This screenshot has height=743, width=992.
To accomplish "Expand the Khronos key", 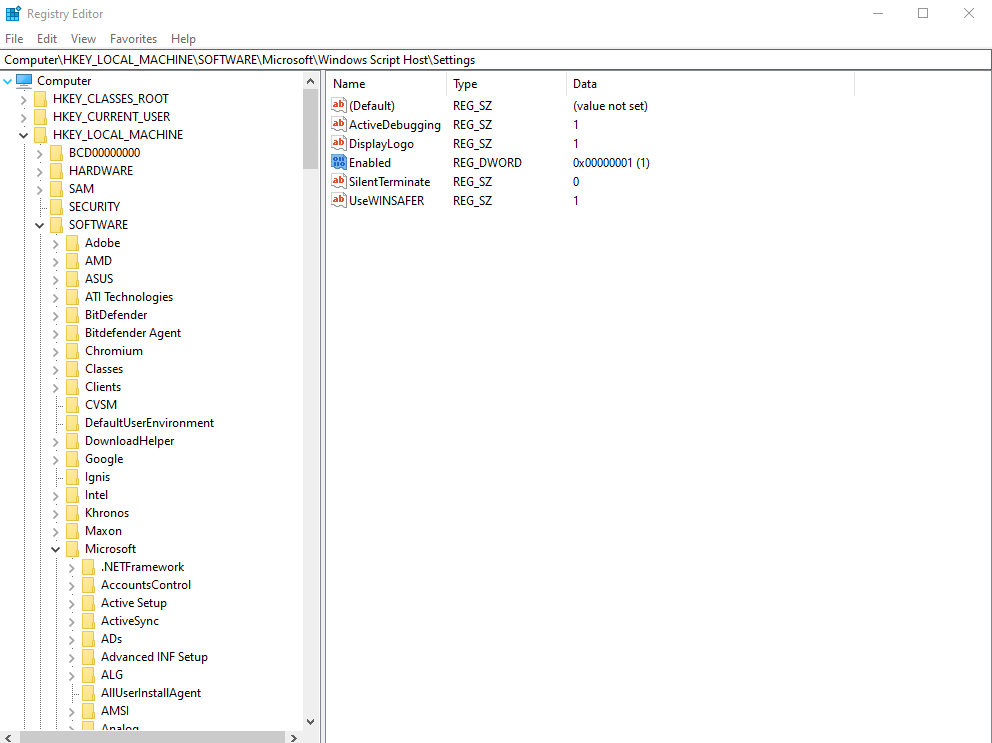I will pyautogui.click(x=56, y=514).
